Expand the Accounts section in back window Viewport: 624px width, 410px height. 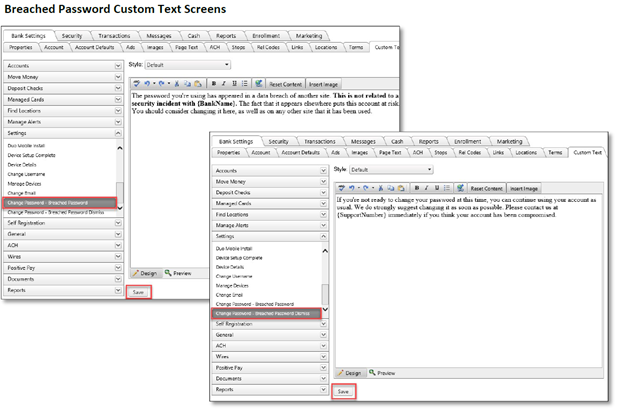(120, 65)
